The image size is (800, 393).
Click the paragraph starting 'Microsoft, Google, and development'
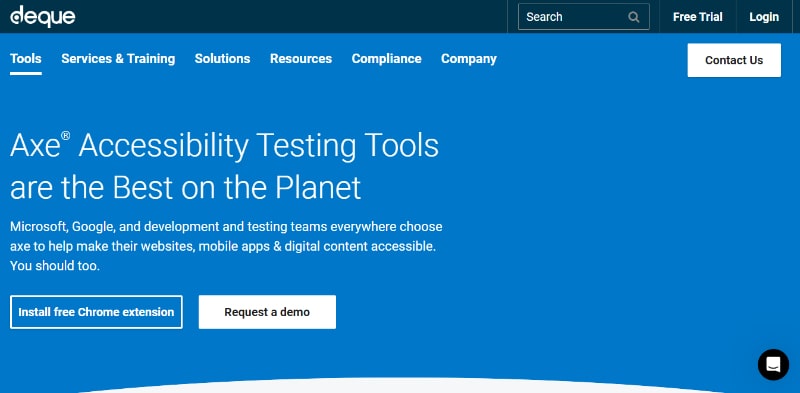pyautogui.click(x=226, y=246)
